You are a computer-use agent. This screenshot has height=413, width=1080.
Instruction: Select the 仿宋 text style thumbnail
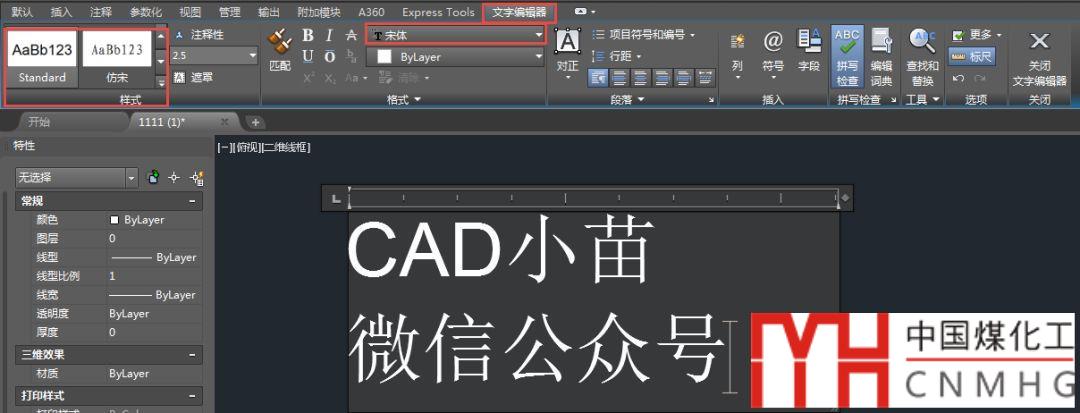click(117, 58)
